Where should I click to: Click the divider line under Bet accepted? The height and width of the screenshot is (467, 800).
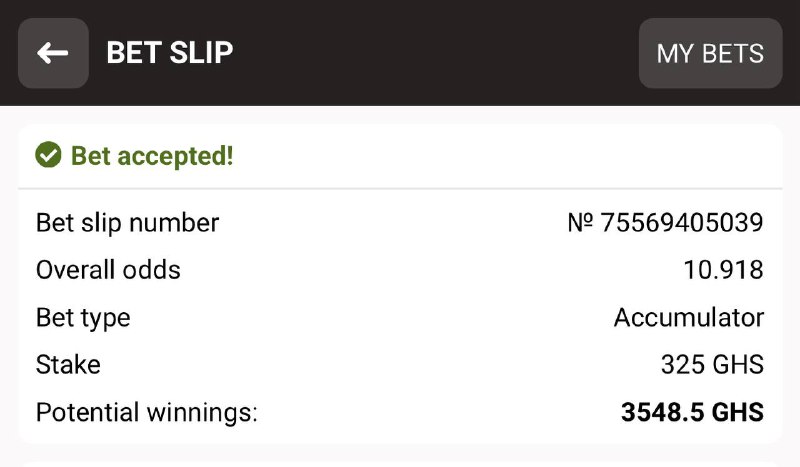point(400,188)
